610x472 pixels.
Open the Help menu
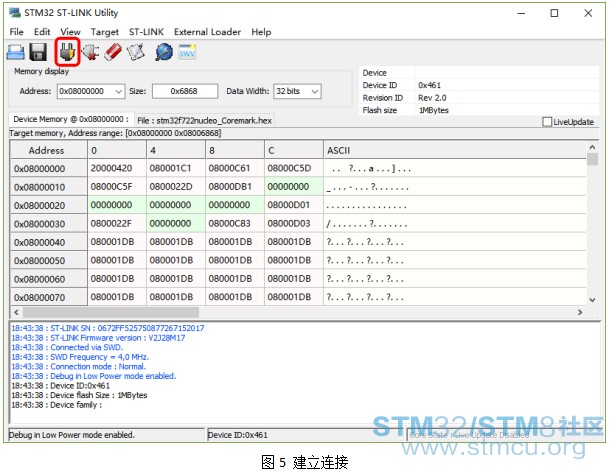(x=261, y=32)
